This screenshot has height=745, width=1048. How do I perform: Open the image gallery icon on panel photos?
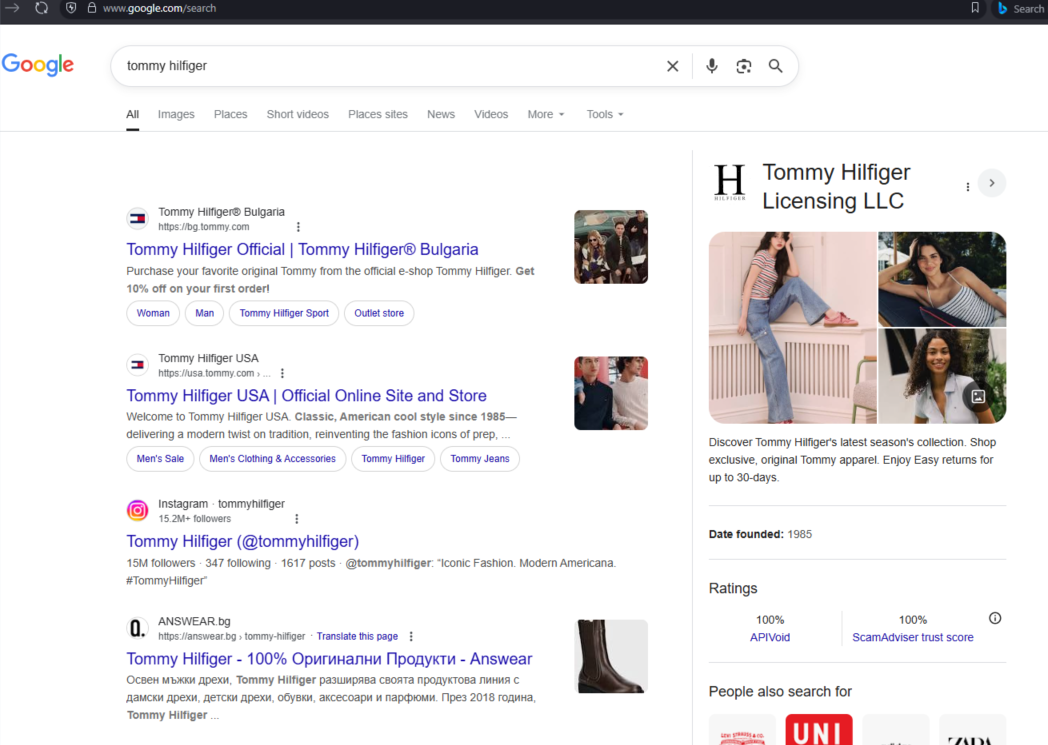pyautogui.click(x=978, y=396)
